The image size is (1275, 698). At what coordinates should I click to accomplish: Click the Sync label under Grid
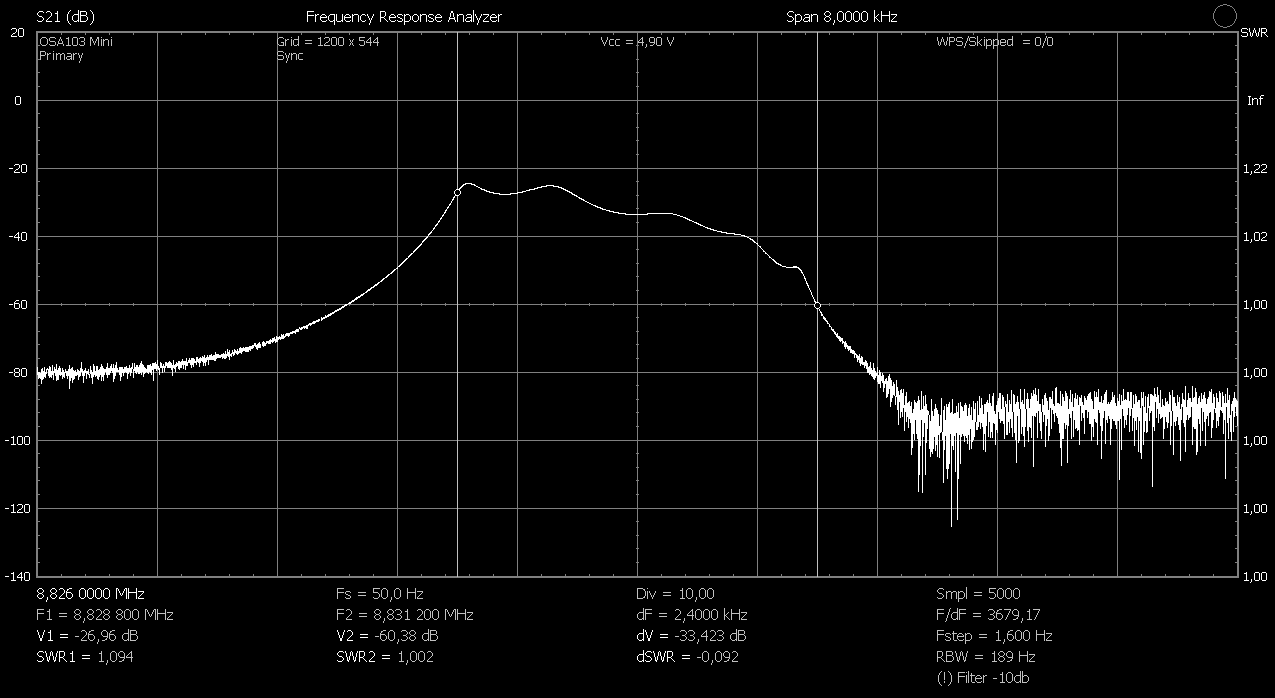tap(290, 56)
